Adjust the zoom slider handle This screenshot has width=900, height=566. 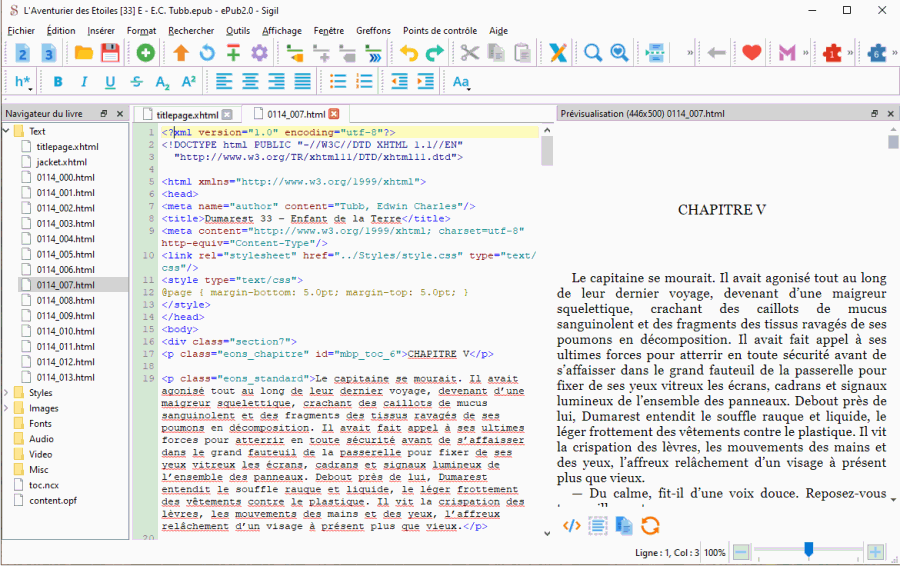tap(809, 550)
